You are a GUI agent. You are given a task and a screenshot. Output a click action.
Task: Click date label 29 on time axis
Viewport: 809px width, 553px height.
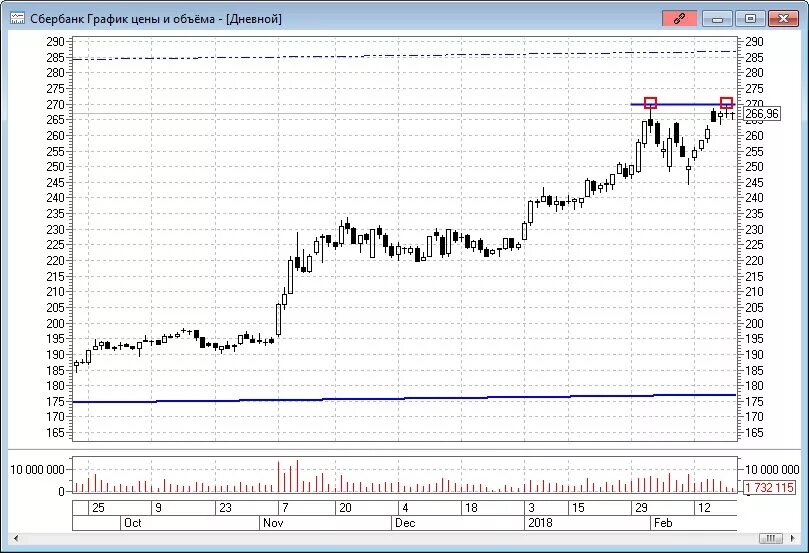point(641,508)
